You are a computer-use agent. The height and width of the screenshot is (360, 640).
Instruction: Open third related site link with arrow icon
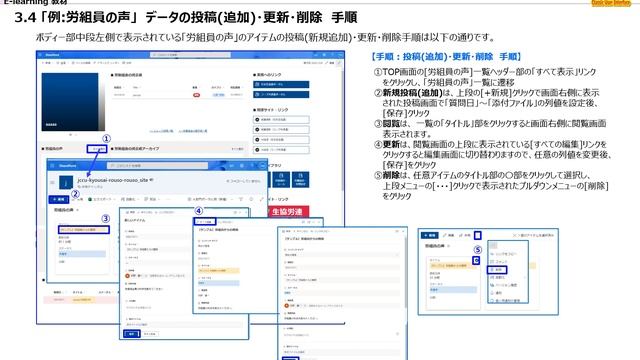point(281,140)
